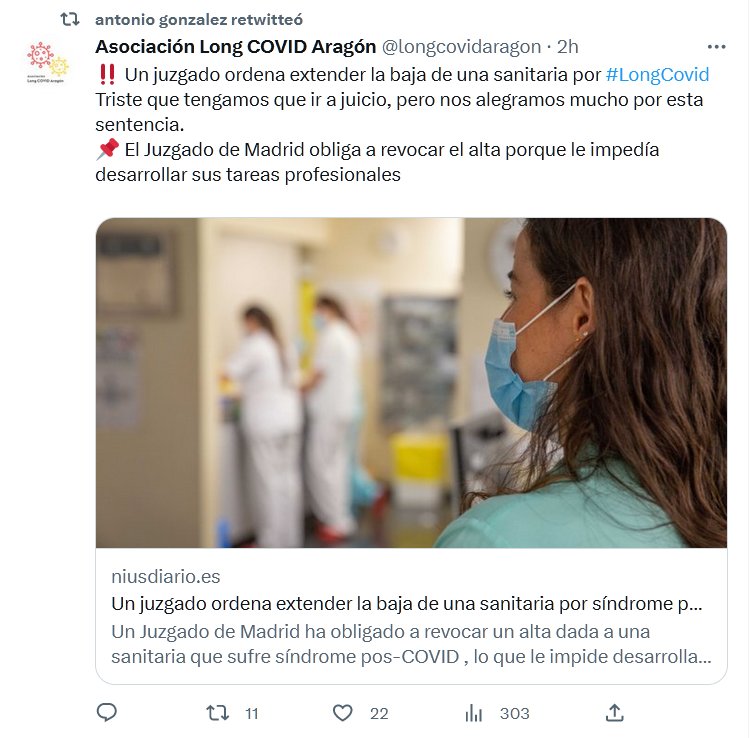Click the retweet count 11

(x=252, y=714)
